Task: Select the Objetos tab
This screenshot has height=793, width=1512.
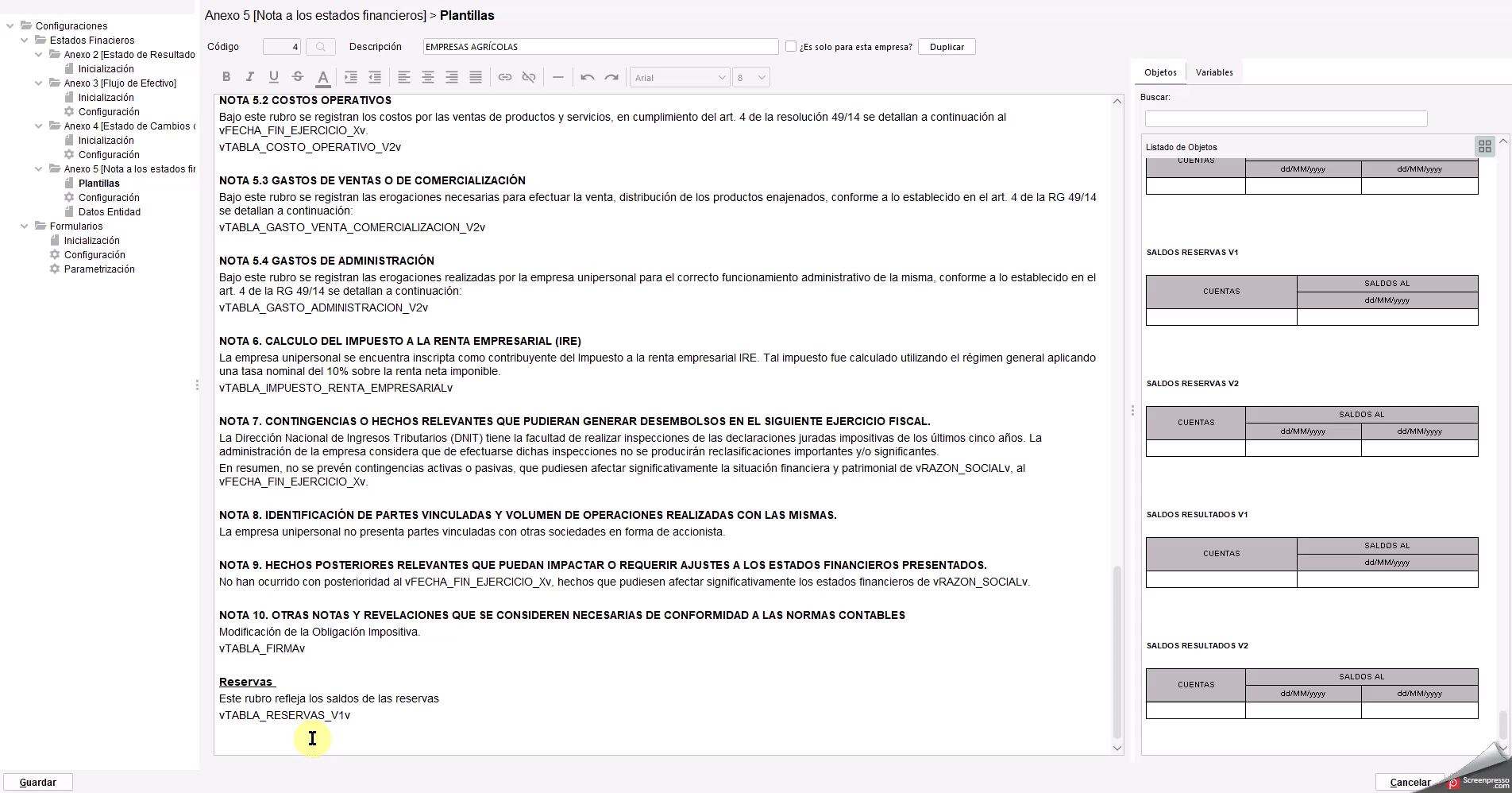Action: coord(1160,72)
